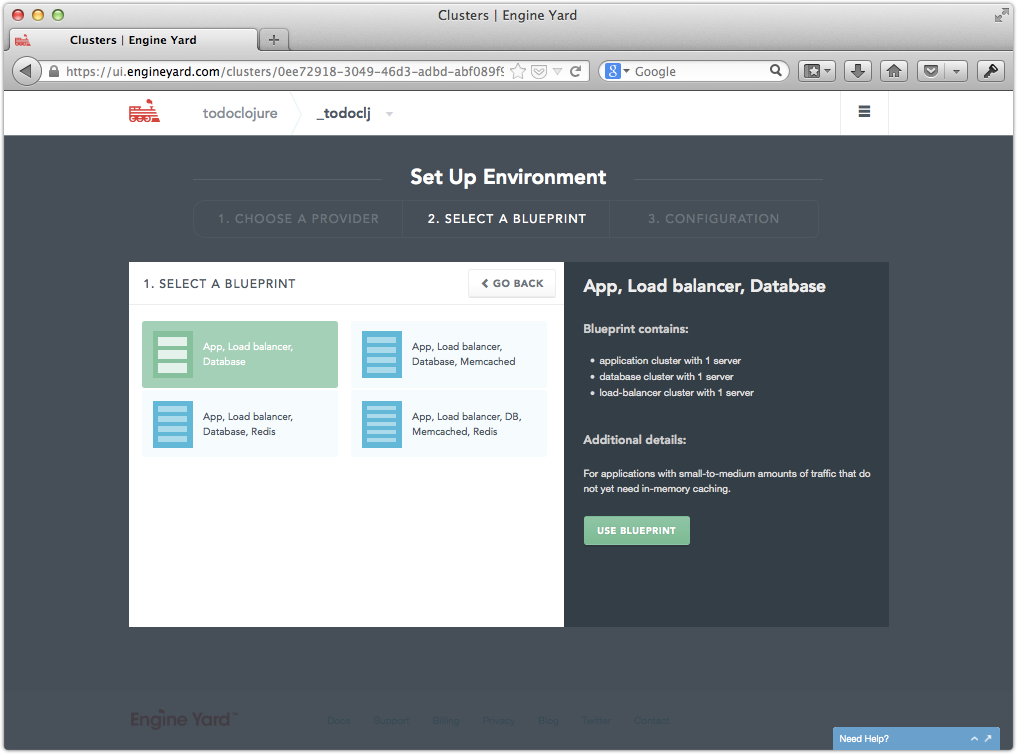The width and height of the screenshot is (1017, 754).
Task: Click the search magnifier icon
Action: (x=775, y=71)
